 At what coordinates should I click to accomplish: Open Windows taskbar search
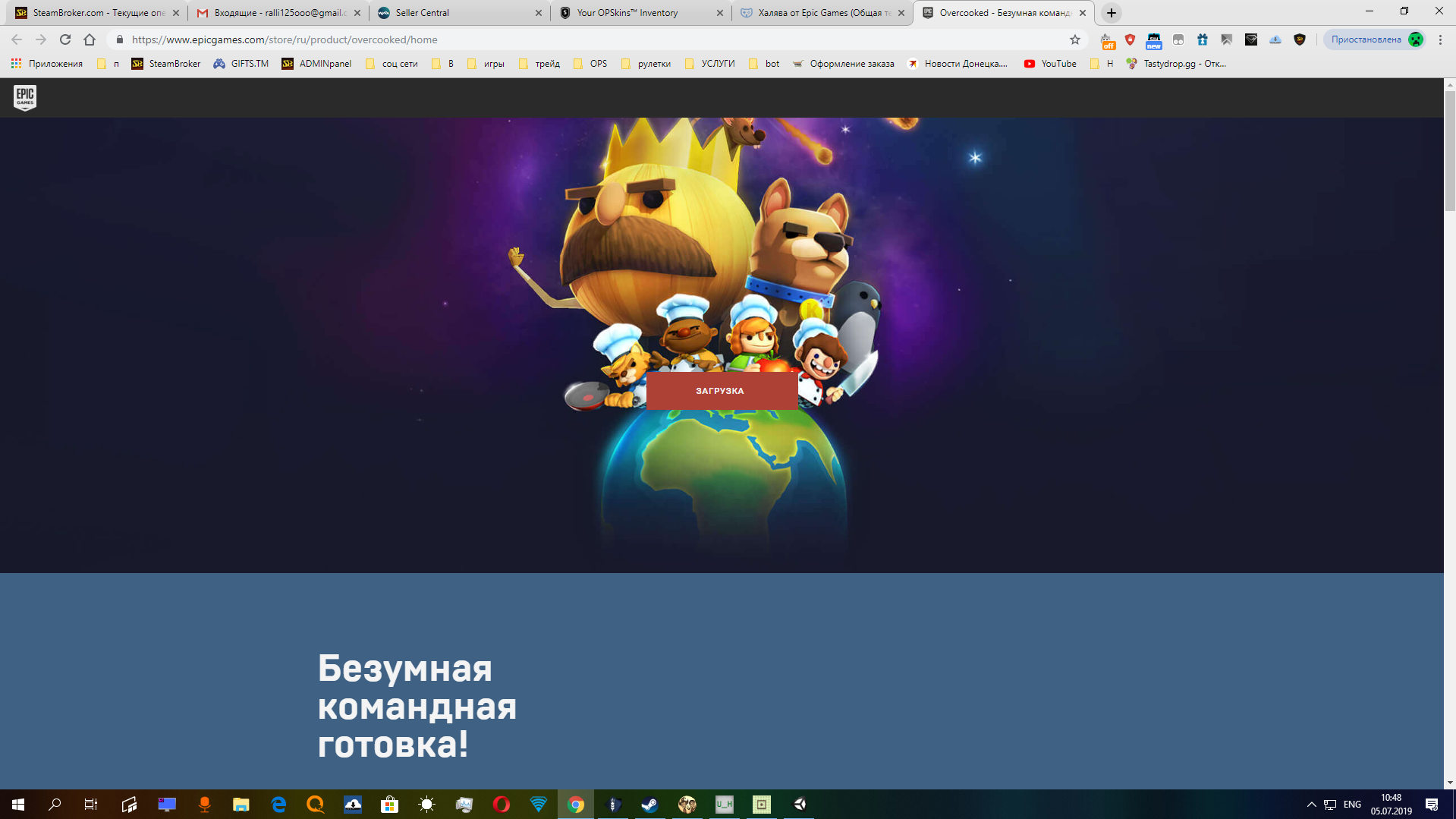55,804
